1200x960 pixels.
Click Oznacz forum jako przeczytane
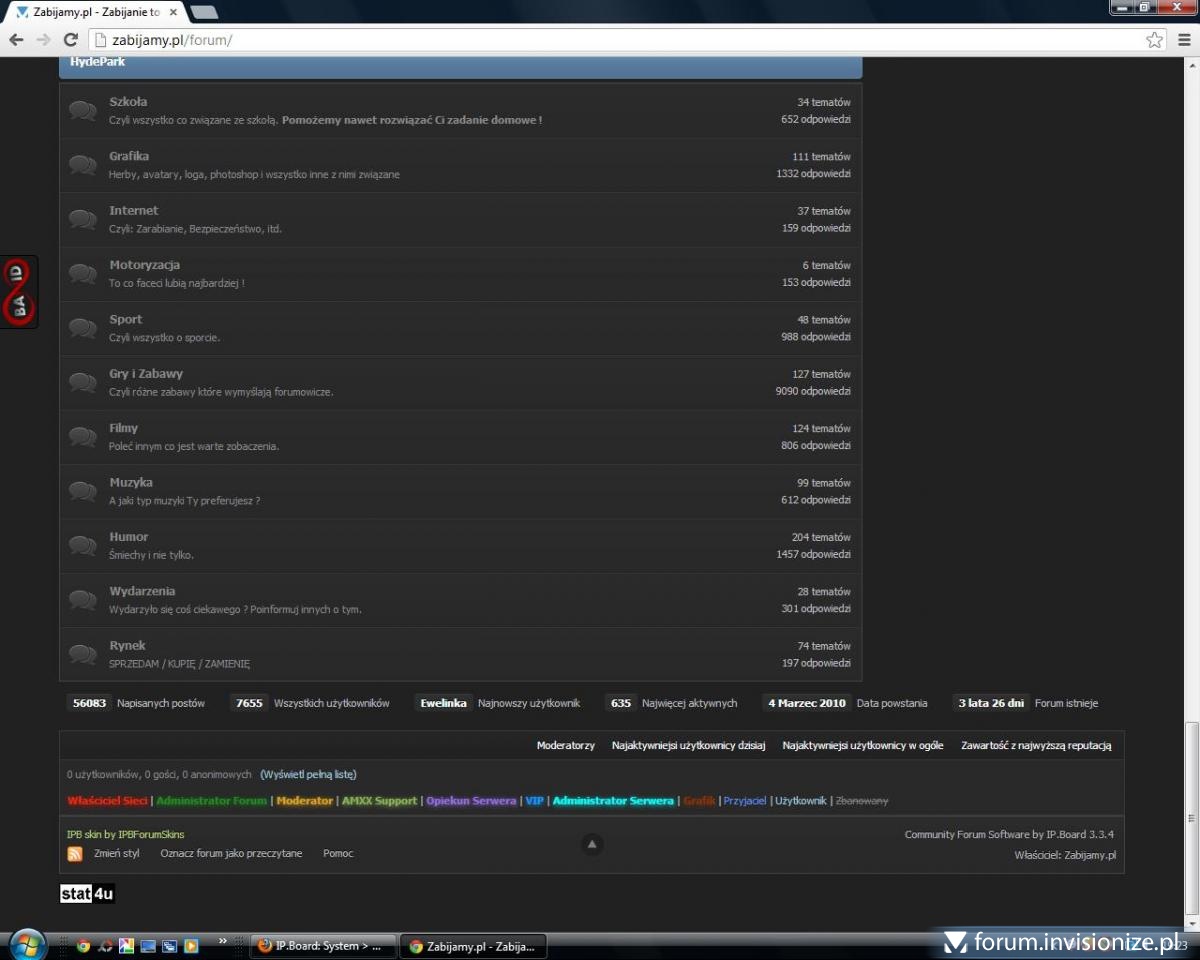(x=231, y=854)
